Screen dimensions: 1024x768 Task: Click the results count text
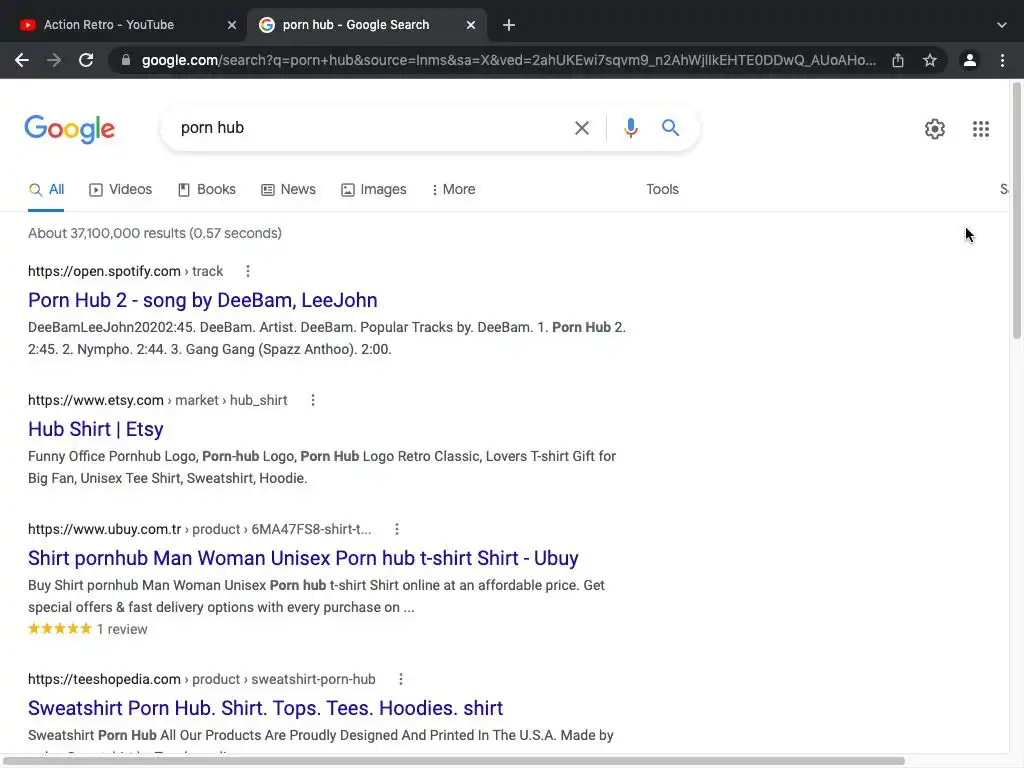point(155,233)
